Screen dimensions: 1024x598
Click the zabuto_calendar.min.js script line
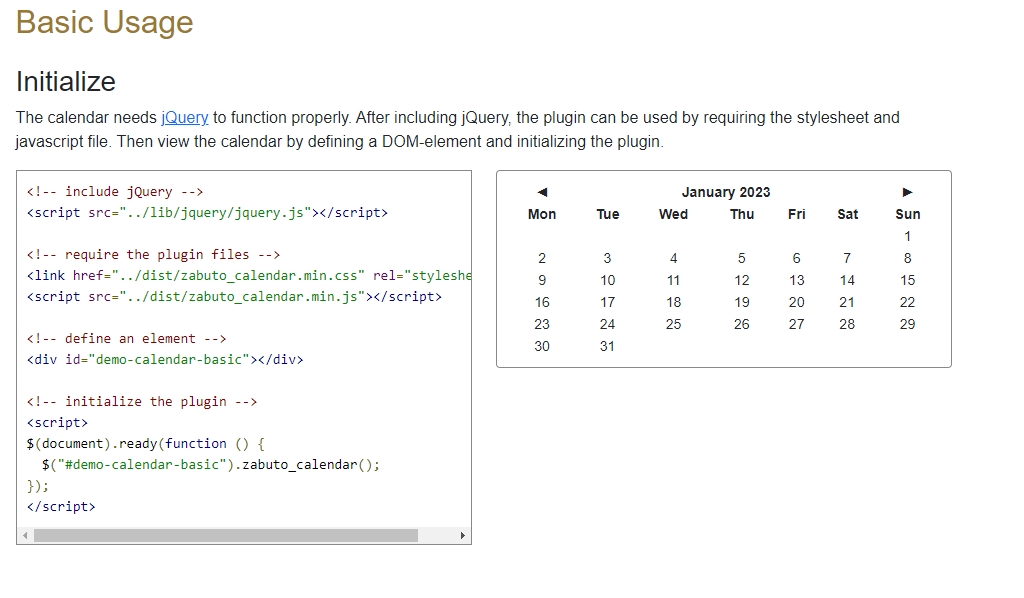(234, 296)
